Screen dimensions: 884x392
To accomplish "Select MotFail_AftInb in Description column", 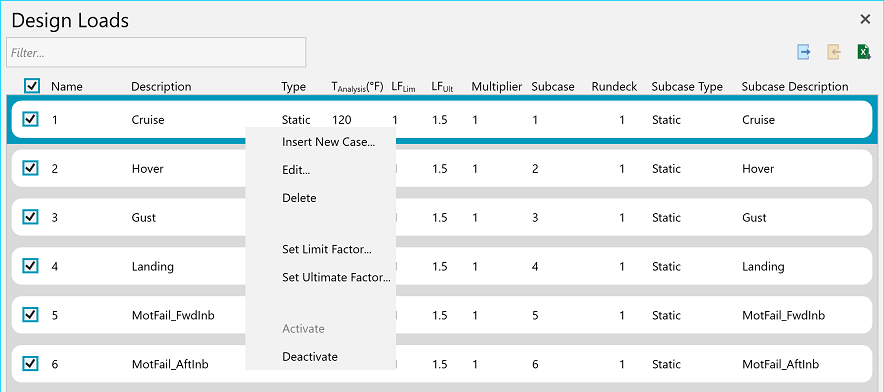I will point(170,364).
